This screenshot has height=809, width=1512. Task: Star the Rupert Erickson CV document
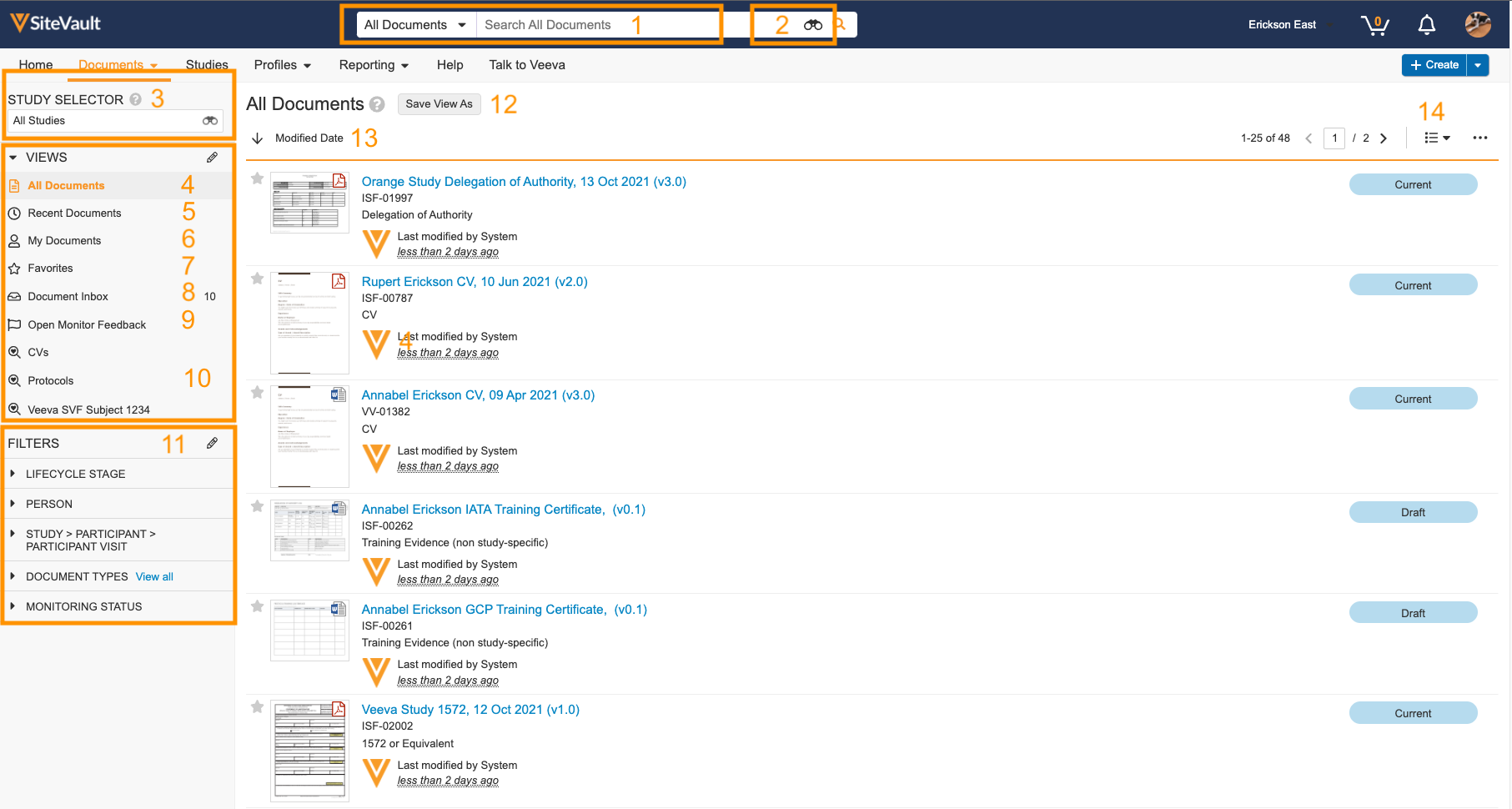tap(258, 279)
